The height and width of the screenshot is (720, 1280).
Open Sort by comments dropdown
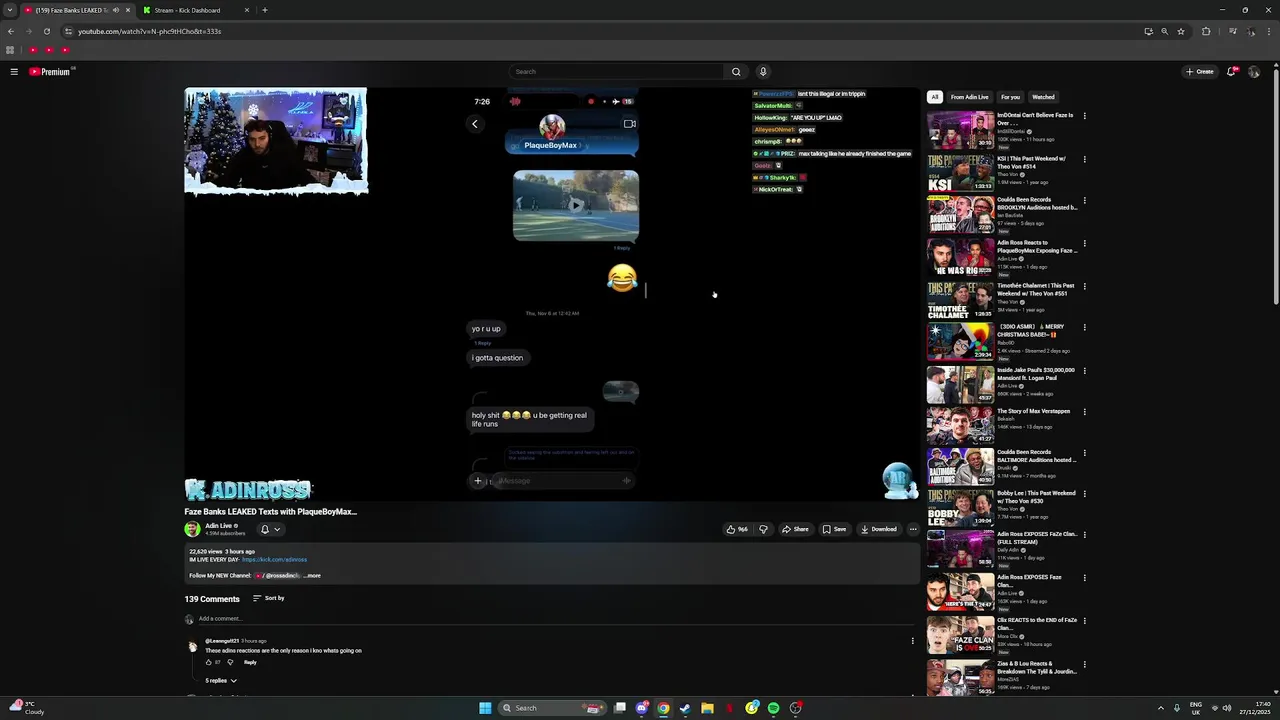click(268, 598)
